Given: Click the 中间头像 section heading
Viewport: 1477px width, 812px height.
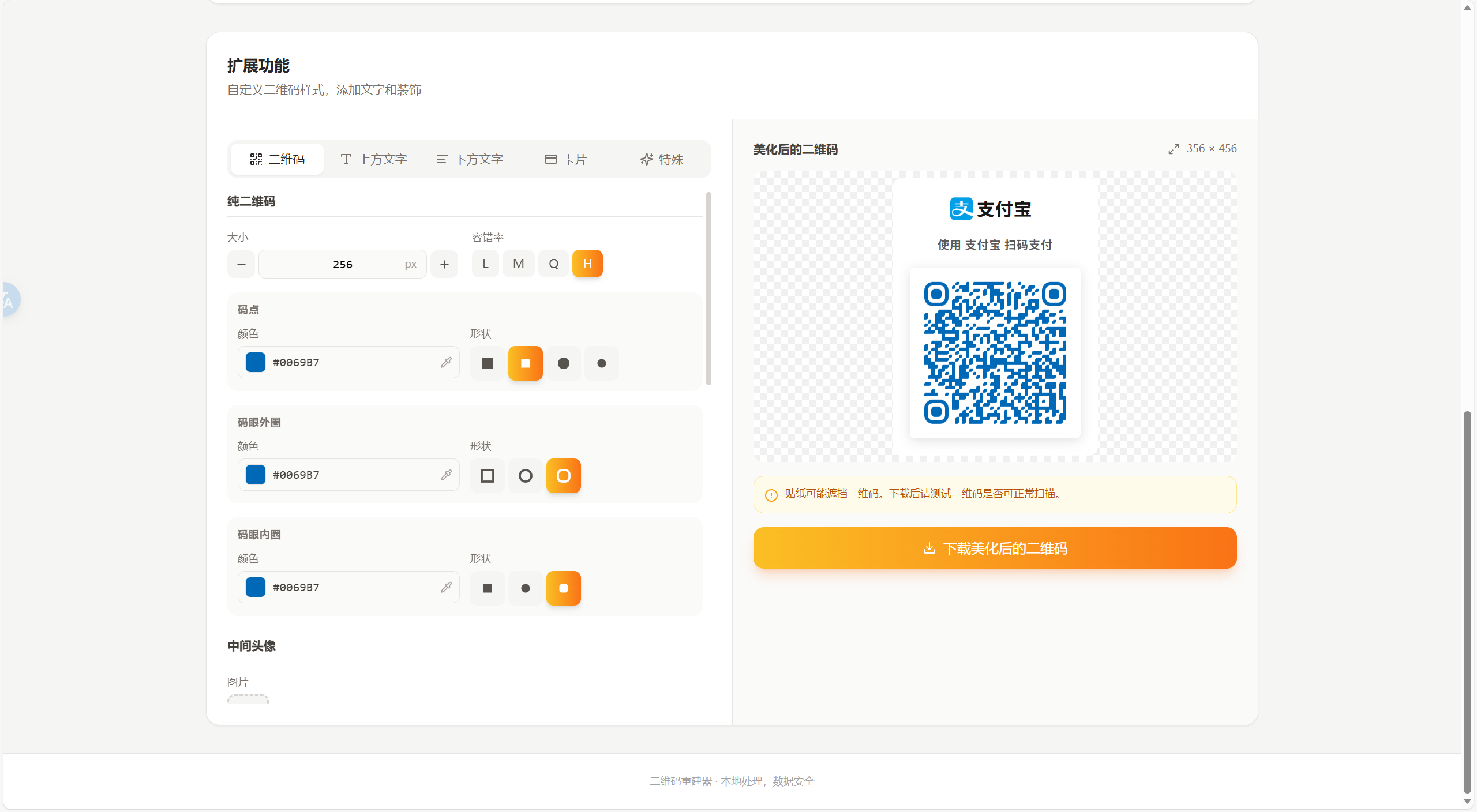Looking at the screenshot, I should [x=251, y=646].
